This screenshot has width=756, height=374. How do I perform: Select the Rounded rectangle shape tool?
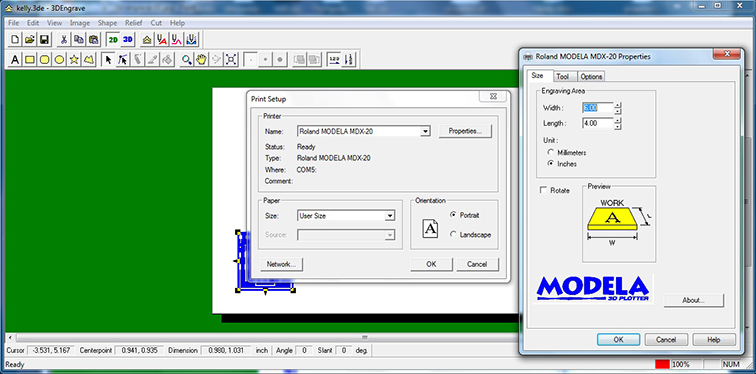tap(44, 60)
